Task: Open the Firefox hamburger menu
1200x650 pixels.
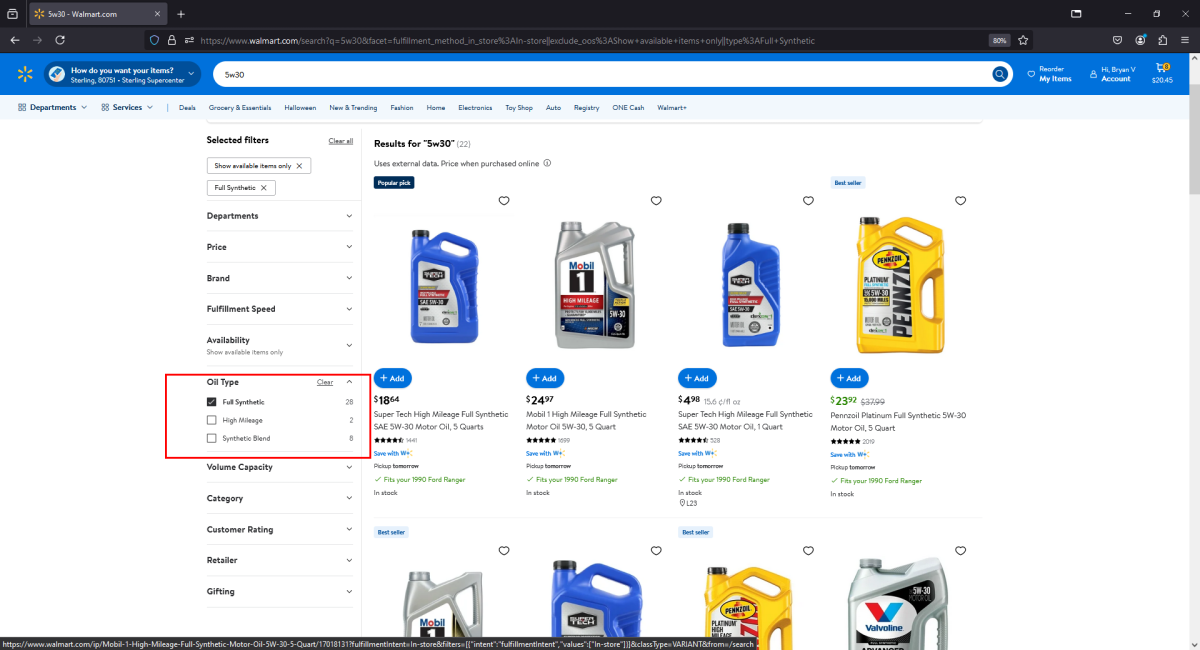Action: 1185,40
